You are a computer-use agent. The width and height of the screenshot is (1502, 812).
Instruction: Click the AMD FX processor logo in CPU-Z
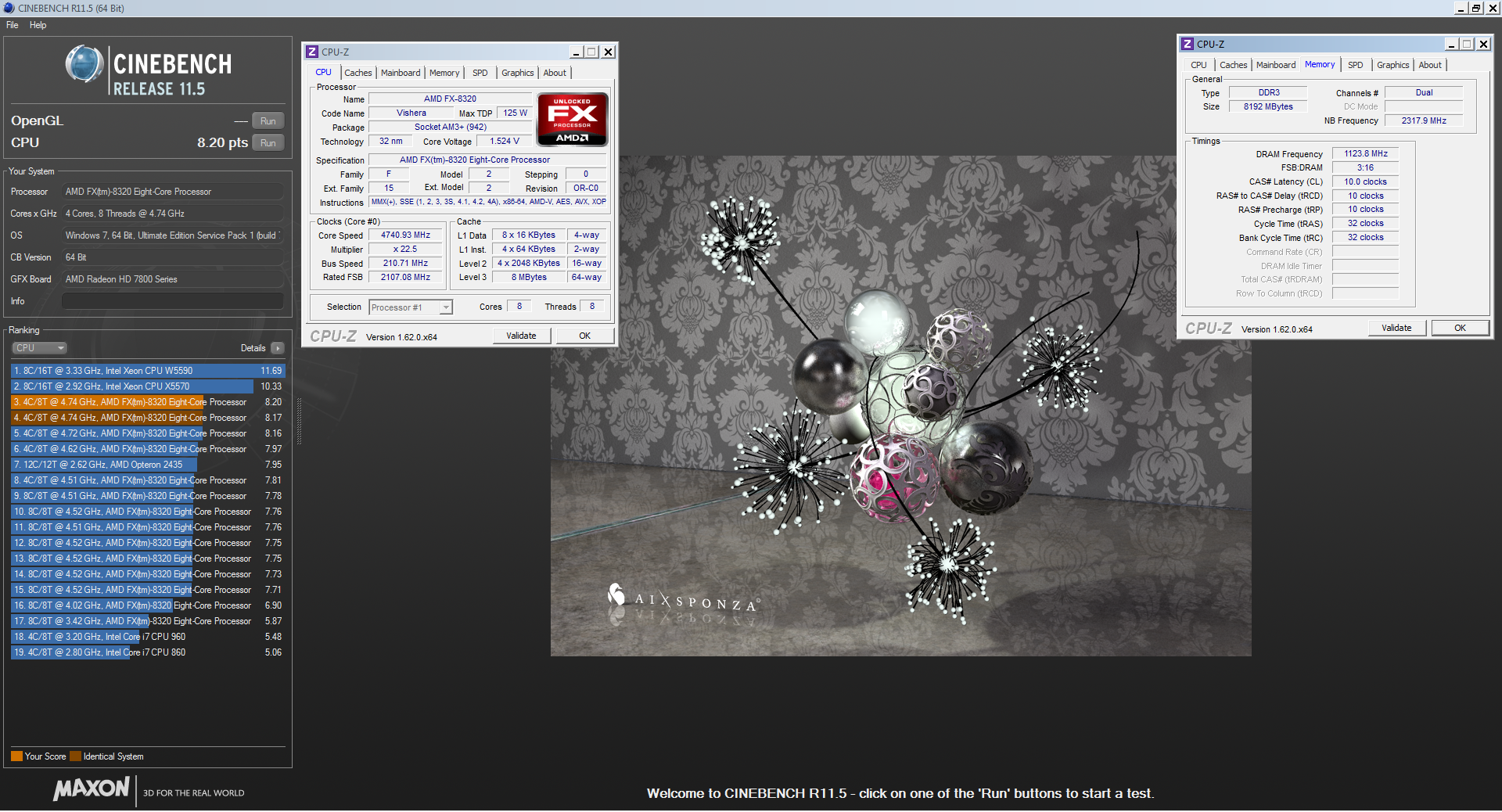tap(573, 119)
